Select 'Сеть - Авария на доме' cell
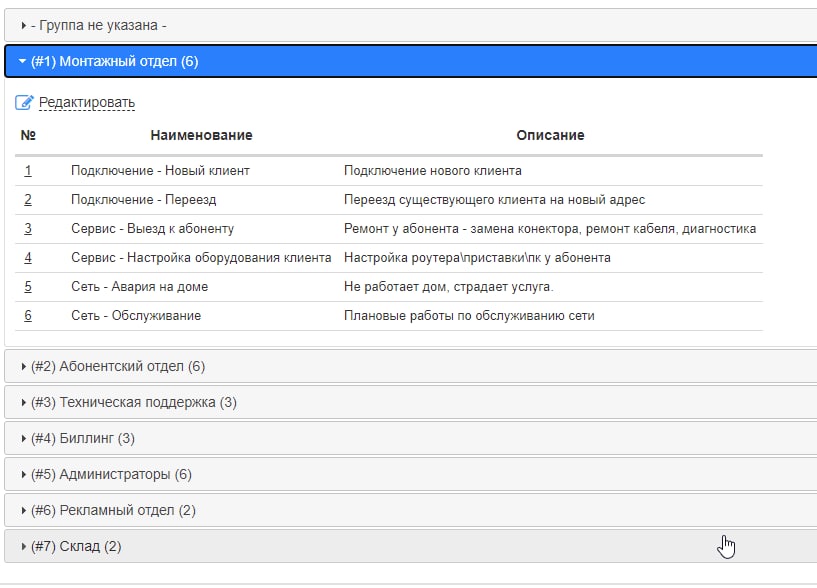 pyautogui.click(x=139, y=286)
